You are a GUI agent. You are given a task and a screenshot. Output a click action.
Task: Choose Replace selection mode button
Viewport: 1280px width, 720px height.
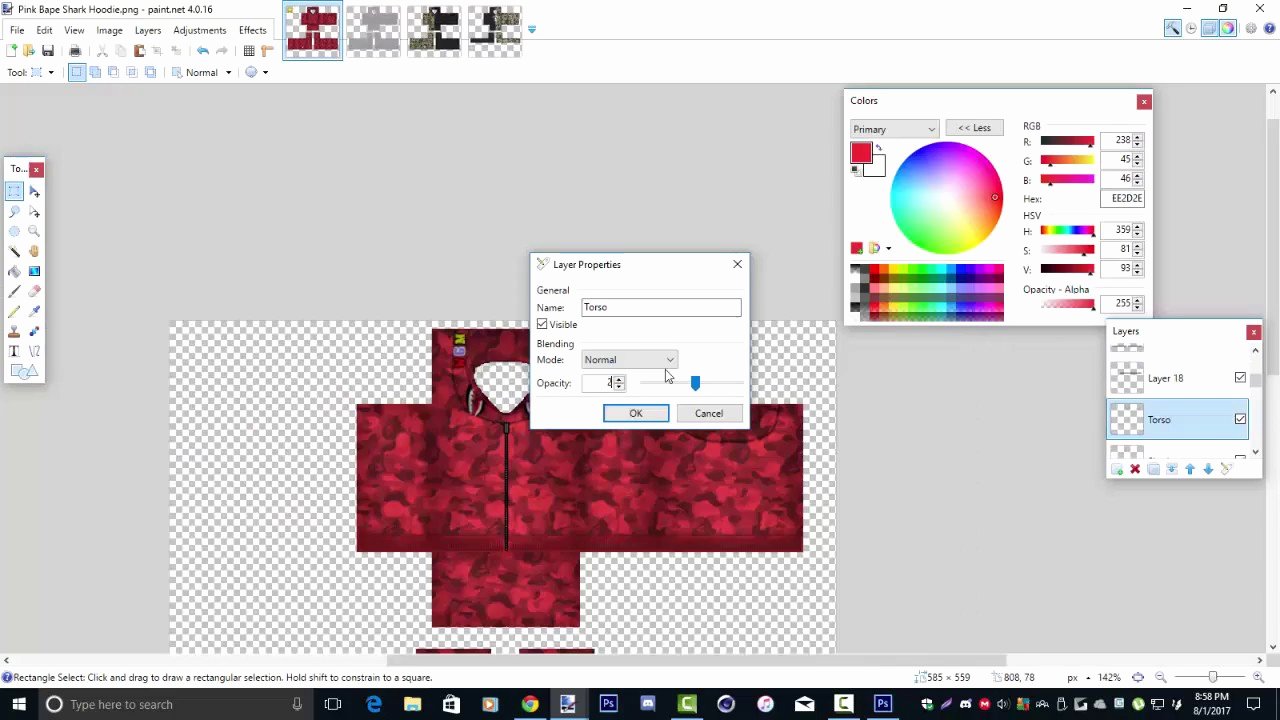click(76, 72)
